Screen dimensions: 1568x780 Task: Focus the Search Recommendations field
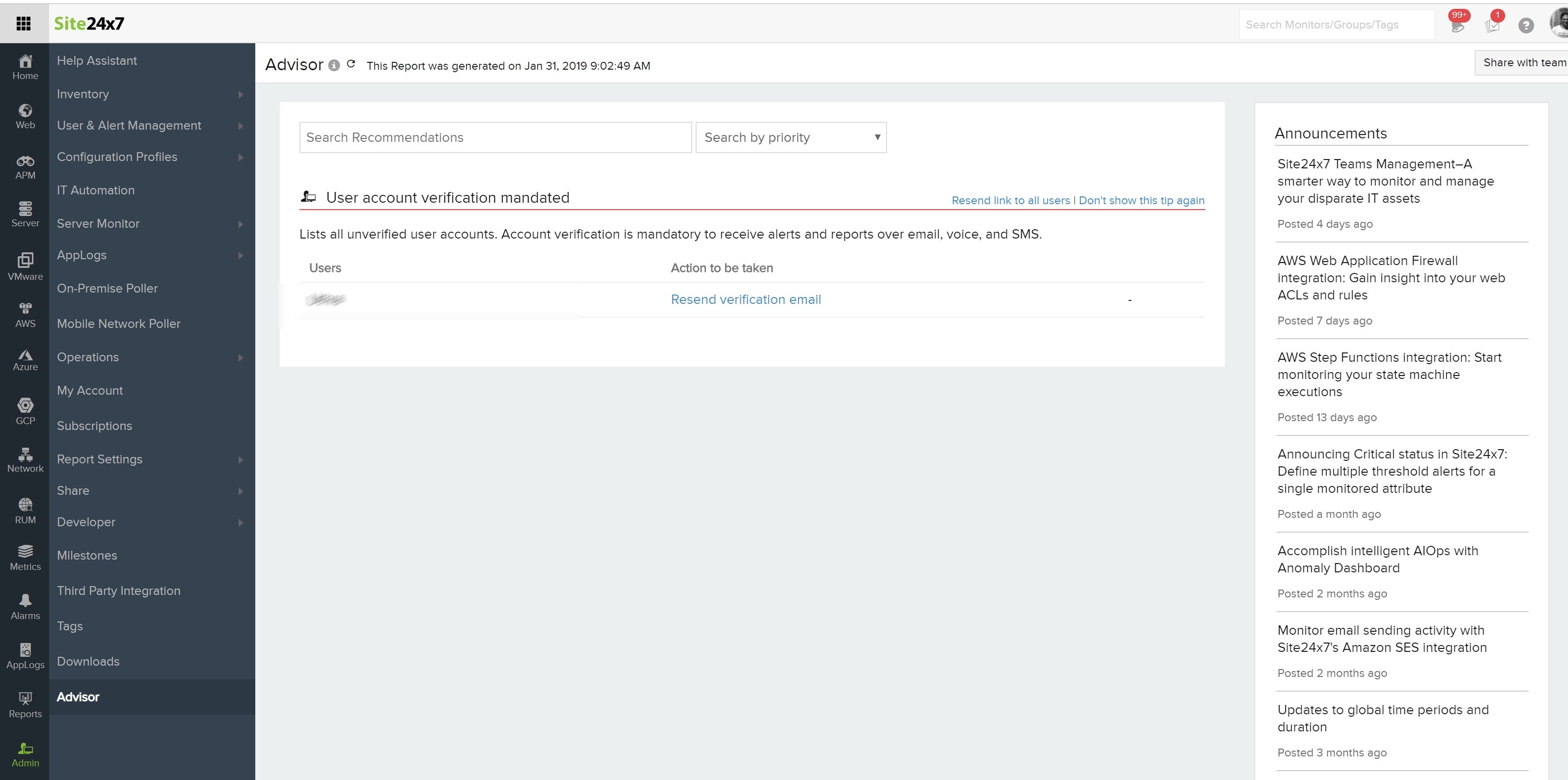pos(495,137)
